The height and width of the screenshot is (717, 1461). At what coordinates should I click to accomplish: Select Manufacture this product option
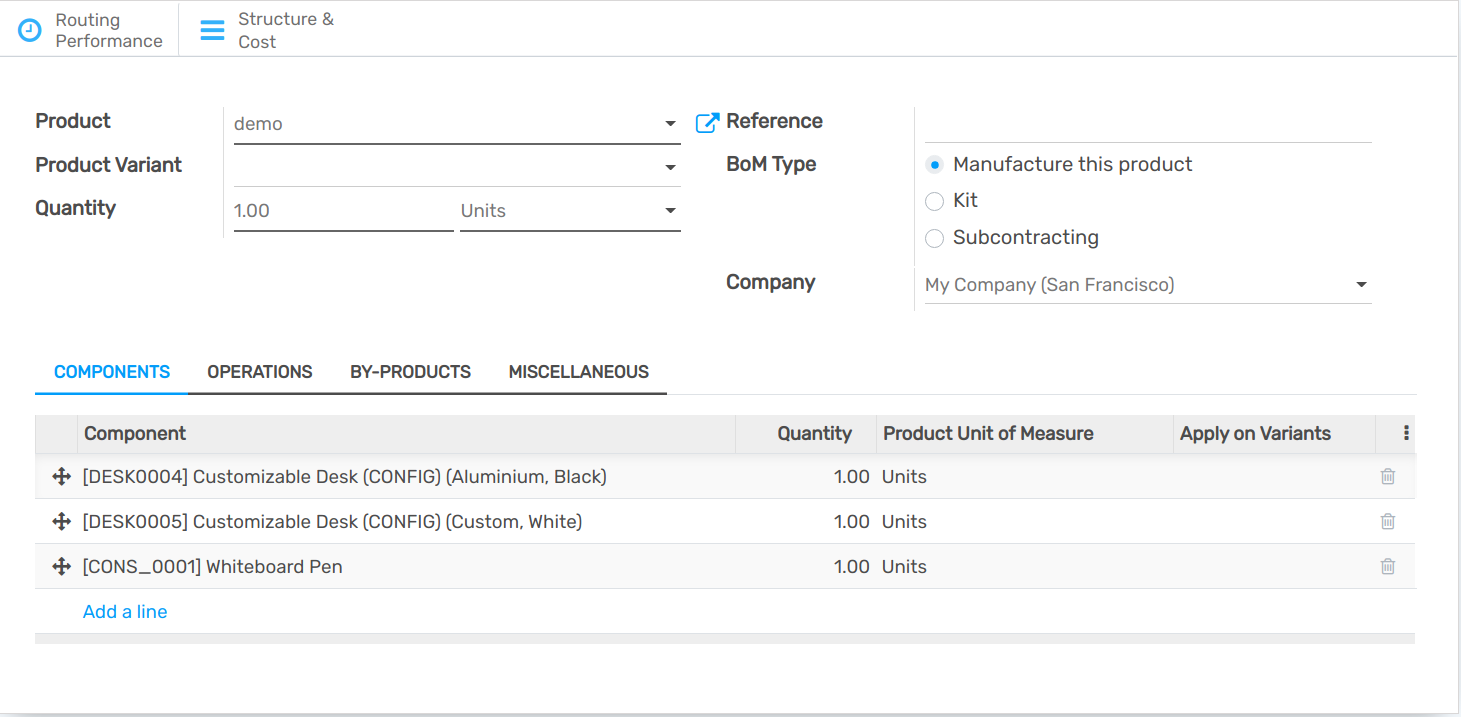[934, 165]
